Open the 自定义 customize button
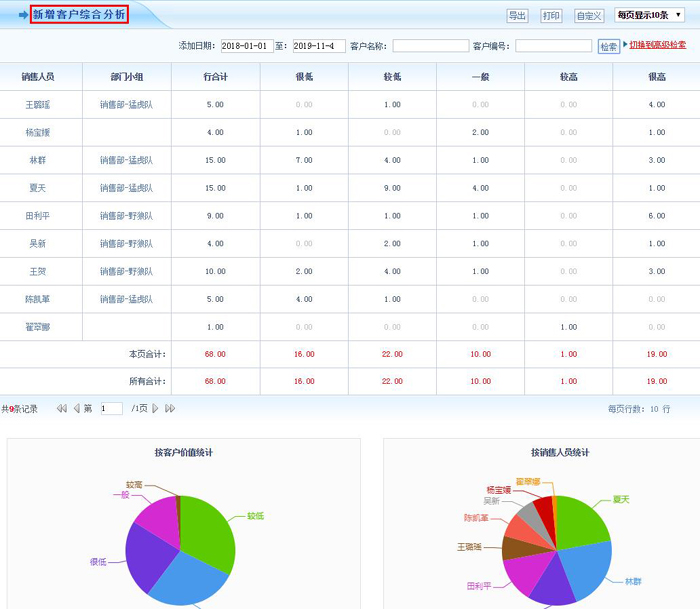 (x=589, y=16)
